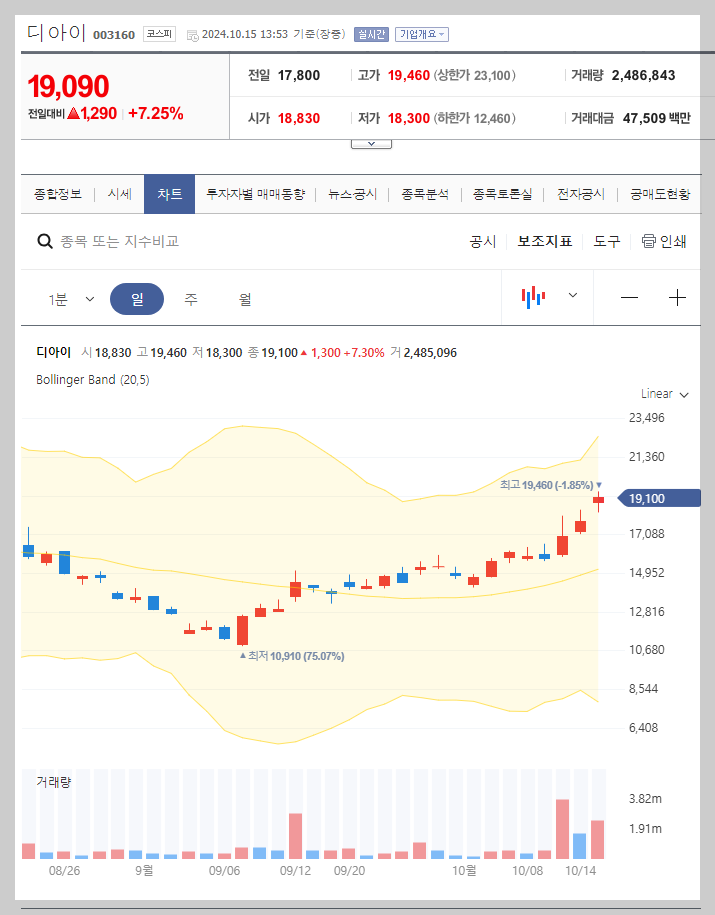Click the 공시 link

click(x=482, y=240)
